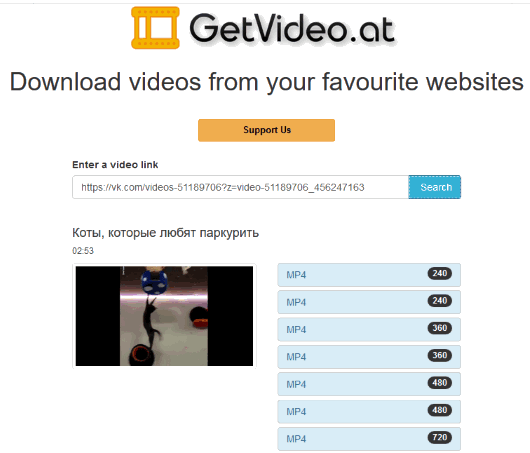Open the cat parkour video thumbnail
530x453 pixels.
pyautogui.click(x=164, y=316)
